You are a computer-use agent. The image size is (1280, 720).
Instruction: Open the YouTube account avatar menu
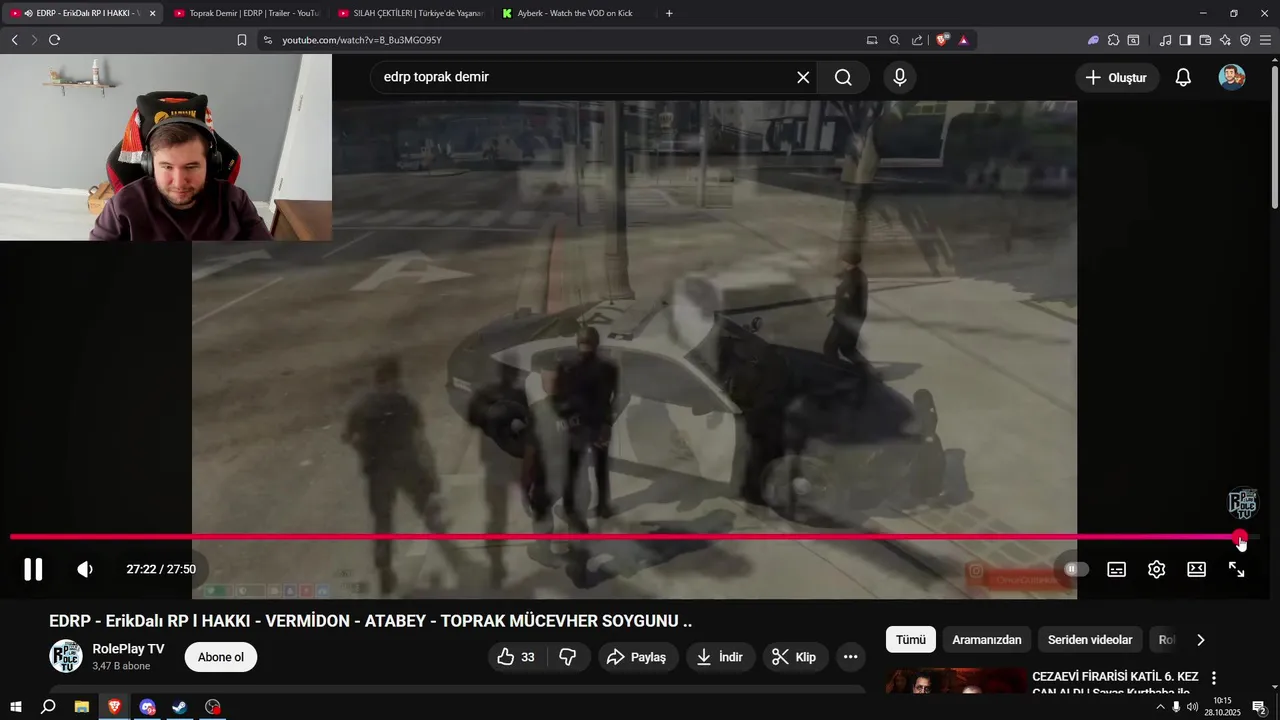(1232, 77)
